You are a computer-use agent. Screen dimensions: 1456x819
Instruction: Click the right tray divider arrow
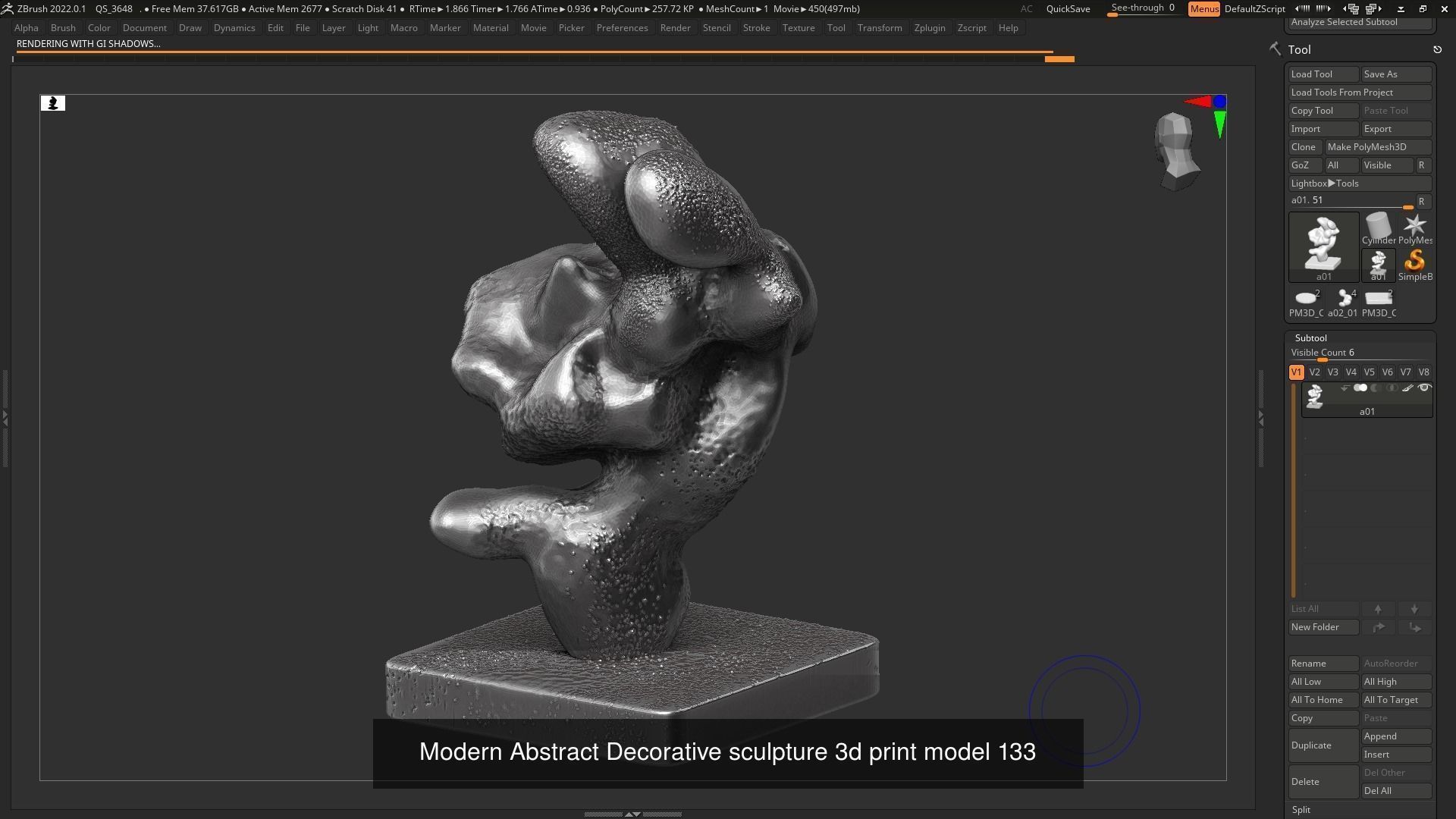click(1261, 418)
